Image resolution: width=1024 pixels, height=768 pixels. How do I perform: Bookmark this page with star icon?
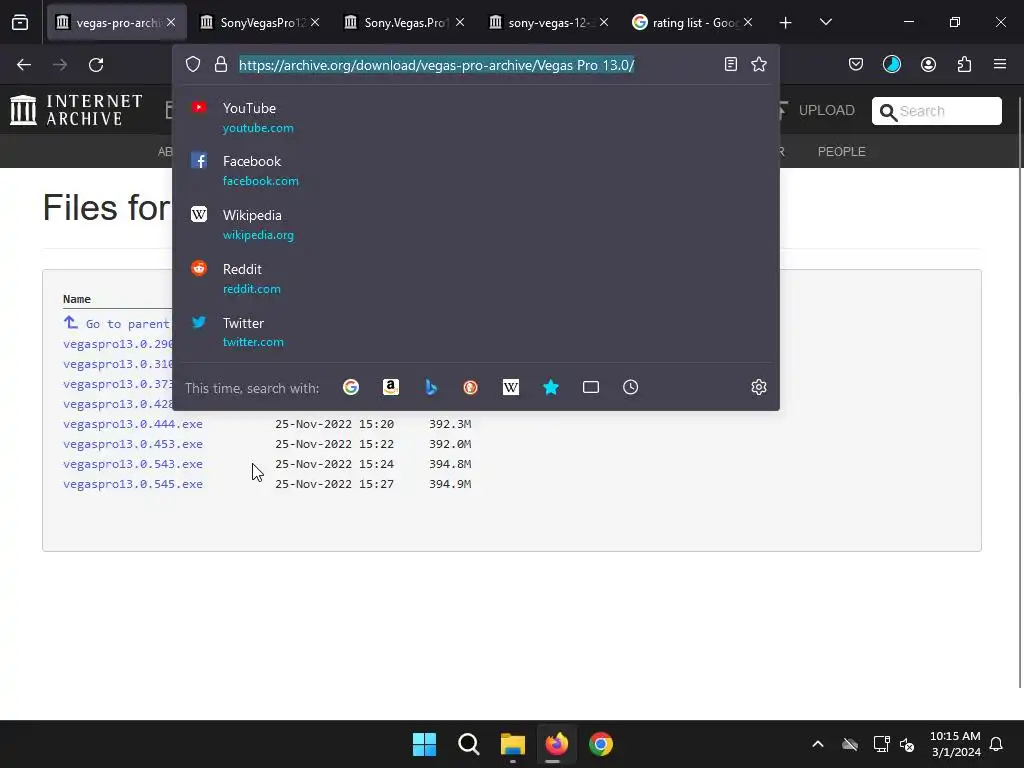tap(759, 64)
